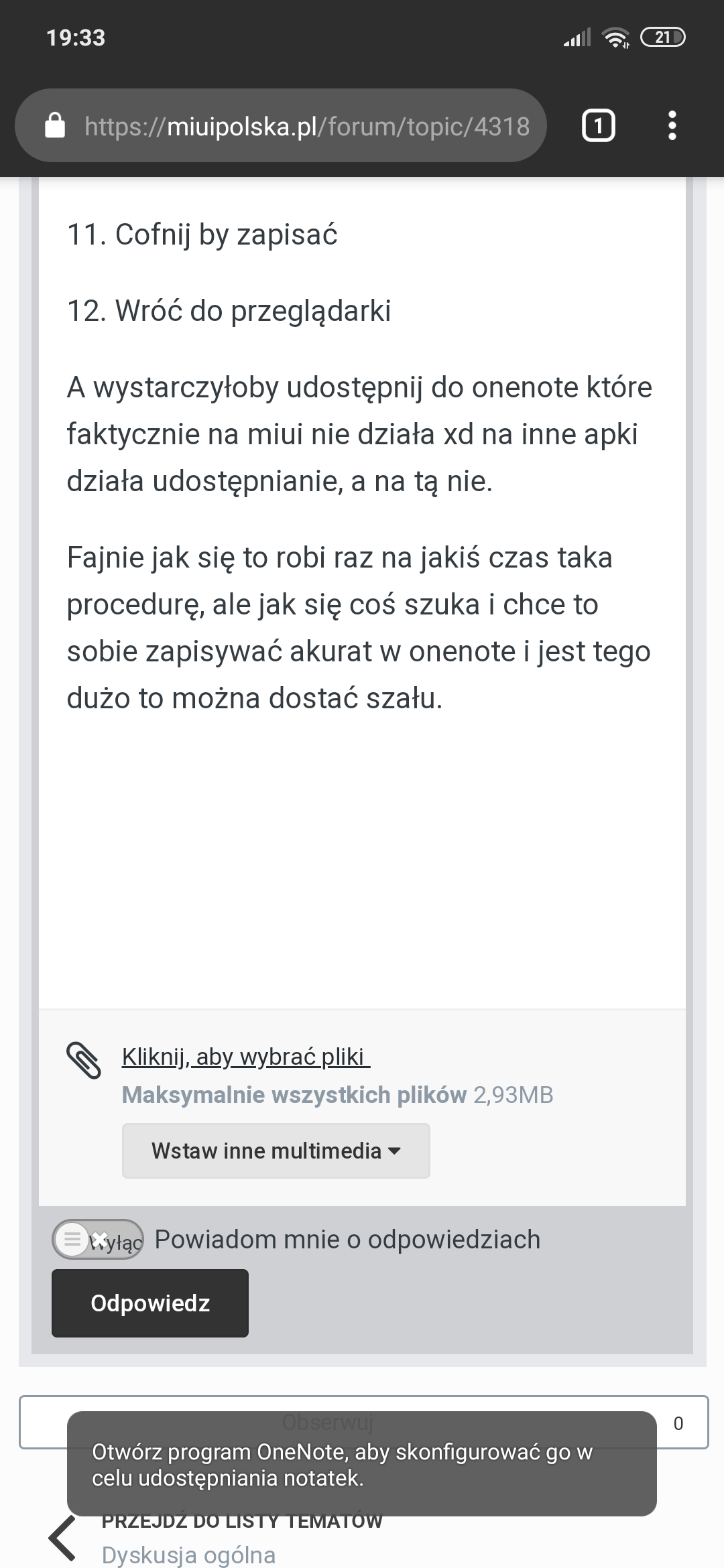Tap the paperclip attachment icon

(84, 1060)
